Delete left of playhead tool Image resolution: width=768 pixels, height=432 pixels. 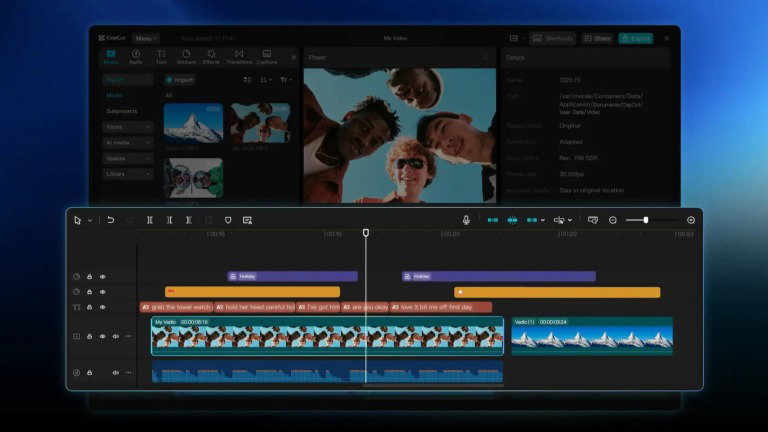169,220
